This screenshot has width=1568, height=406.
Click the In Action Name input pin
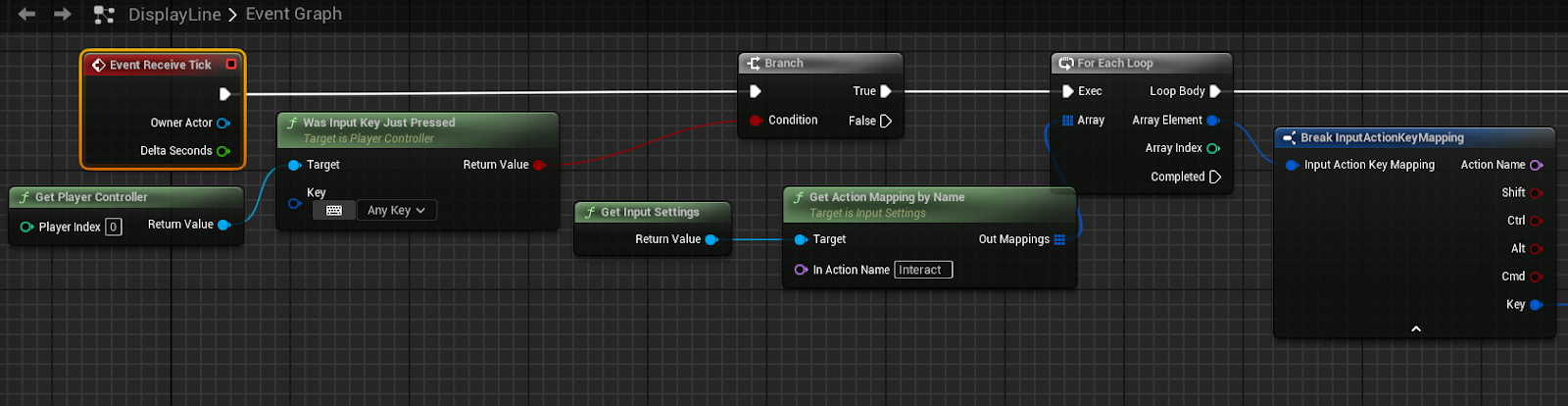801,270
